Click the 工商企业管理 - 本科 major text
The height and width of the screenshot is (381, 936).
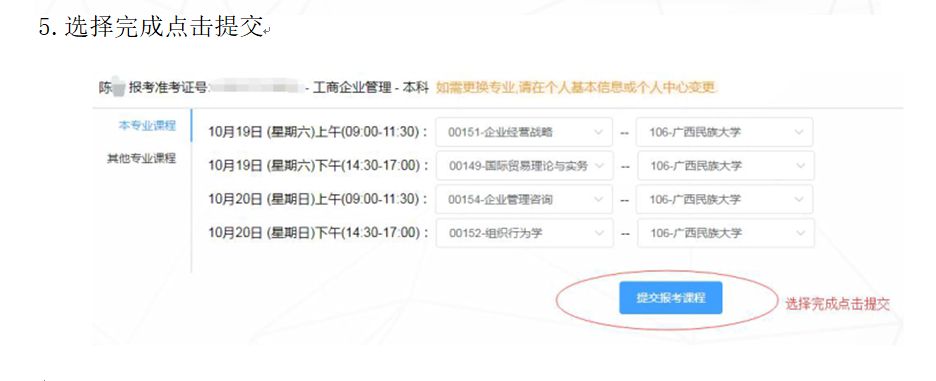(371, 88)
